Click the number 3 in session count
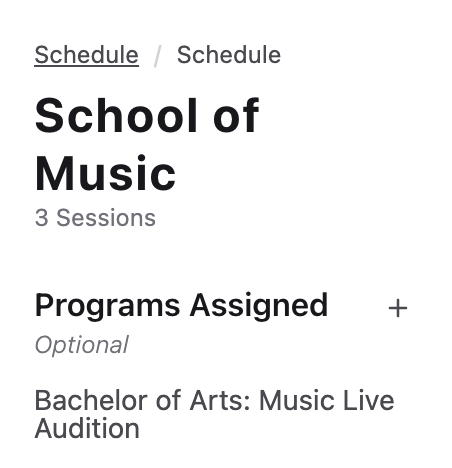Screen dimensions: 452x468 42,218
